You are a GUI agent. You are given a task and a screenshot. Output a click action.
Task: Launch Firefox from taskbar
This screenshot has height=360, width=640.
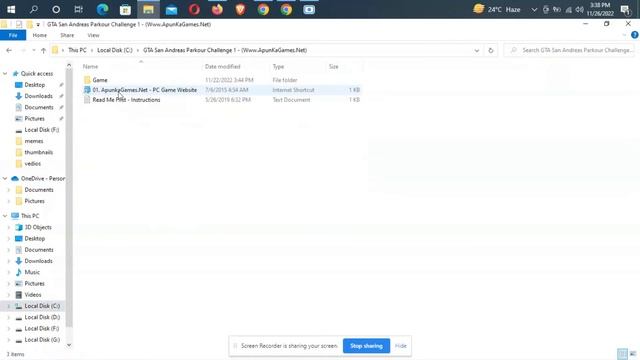click(x=217, y=9)
